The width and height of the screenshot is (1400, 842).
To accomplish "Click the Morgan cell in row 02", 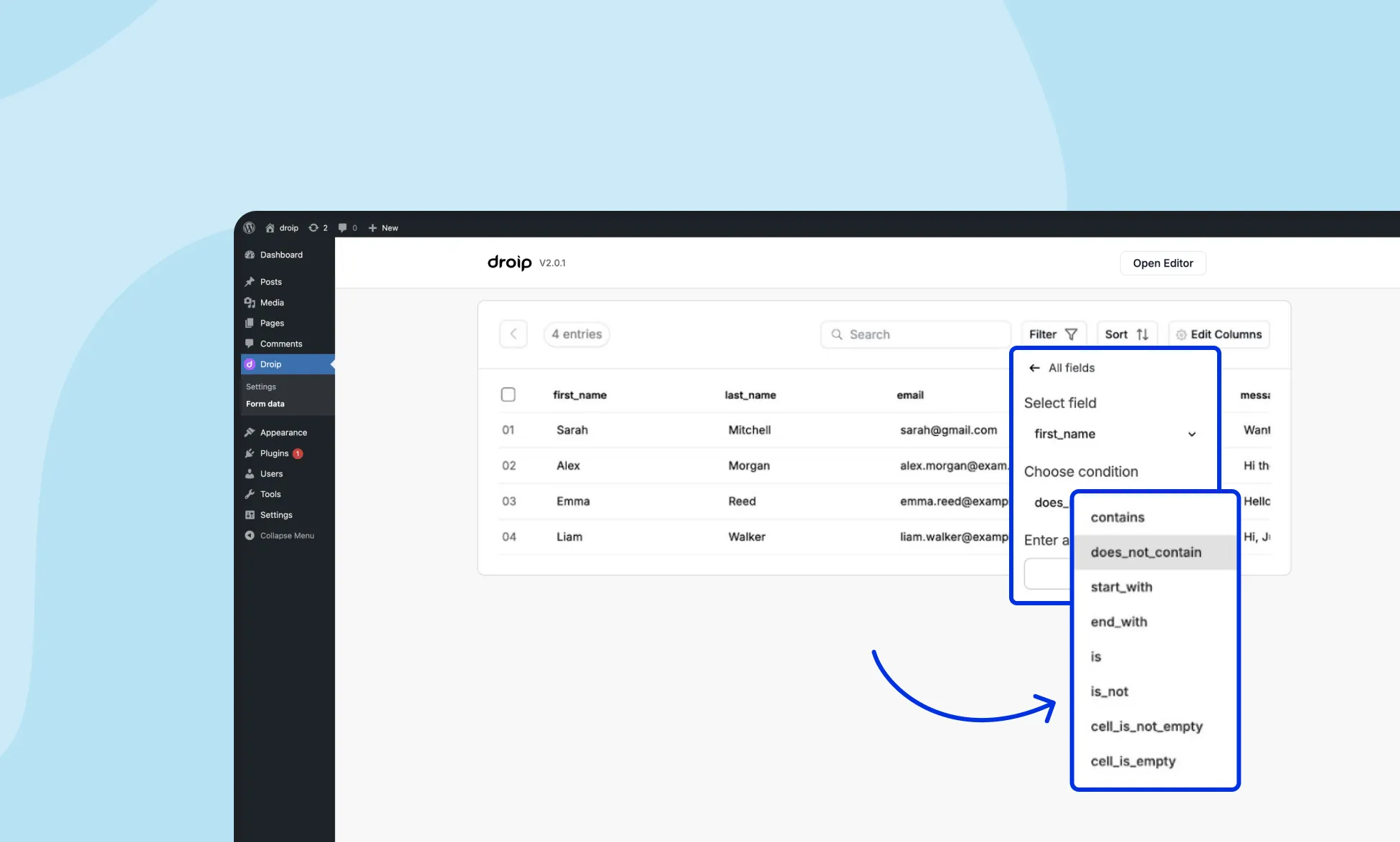I will [749, 466].
